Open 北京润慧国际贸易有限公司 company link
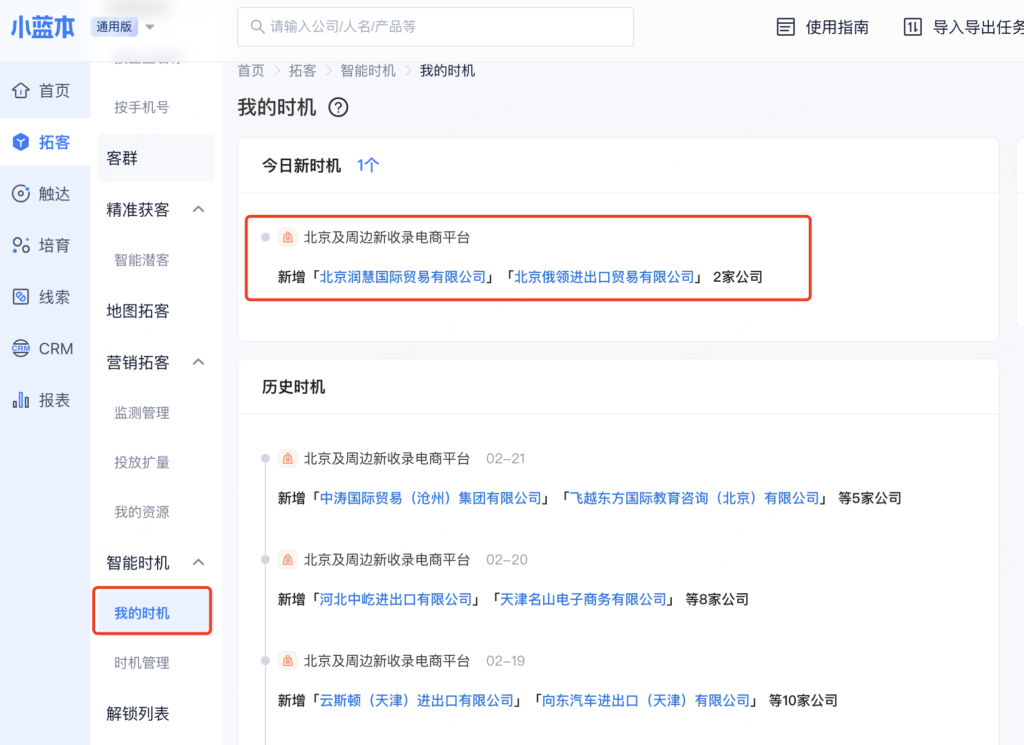1024x745 pixels. pos(402,277)
